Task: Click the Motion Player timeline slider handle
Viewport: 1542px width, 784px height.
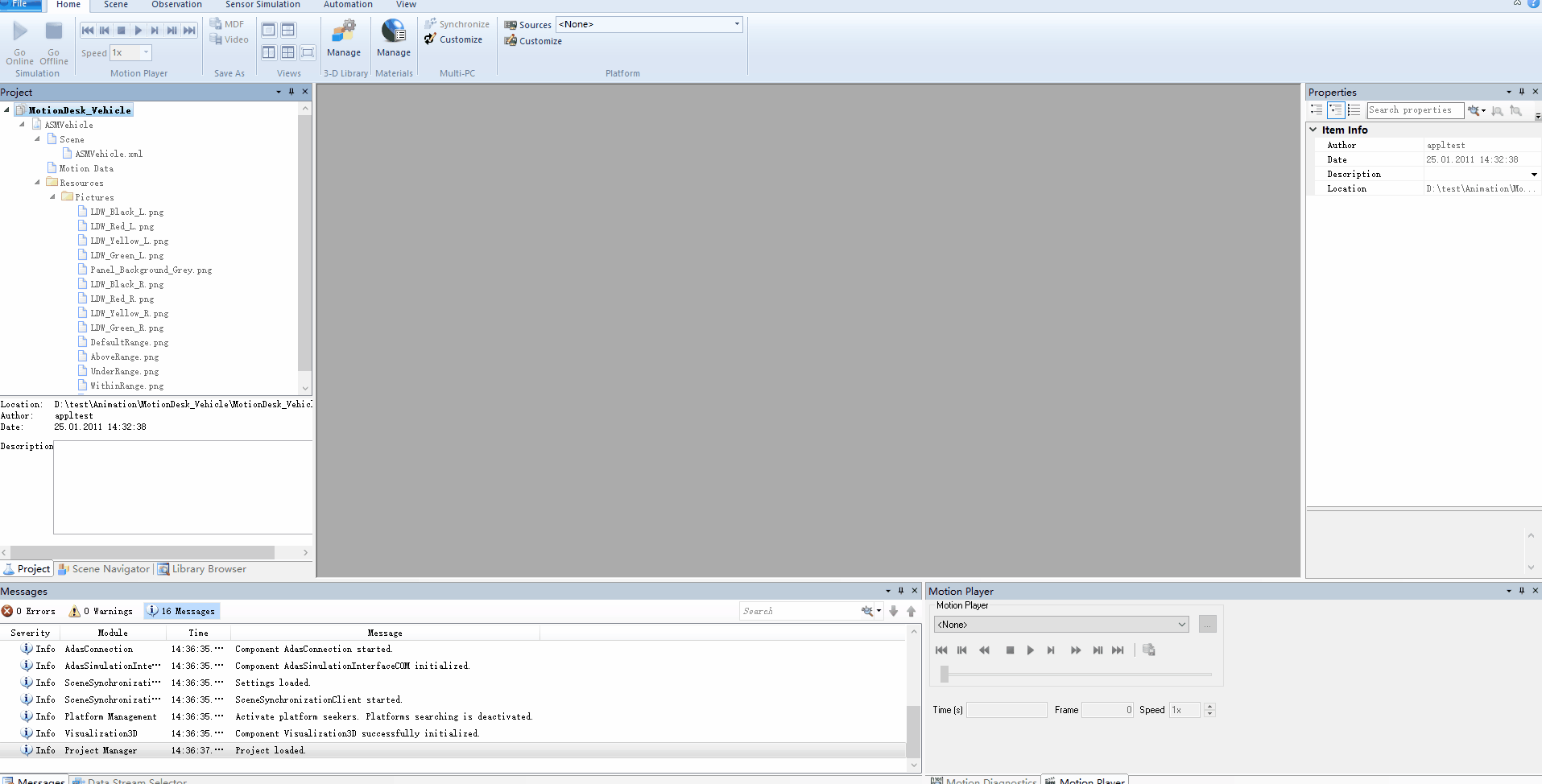Action: coord(945,675)
